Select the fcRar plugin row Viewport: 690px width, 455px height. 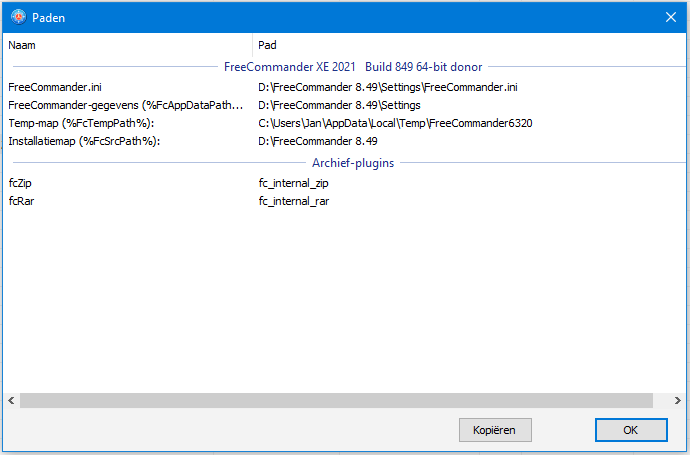21,201
